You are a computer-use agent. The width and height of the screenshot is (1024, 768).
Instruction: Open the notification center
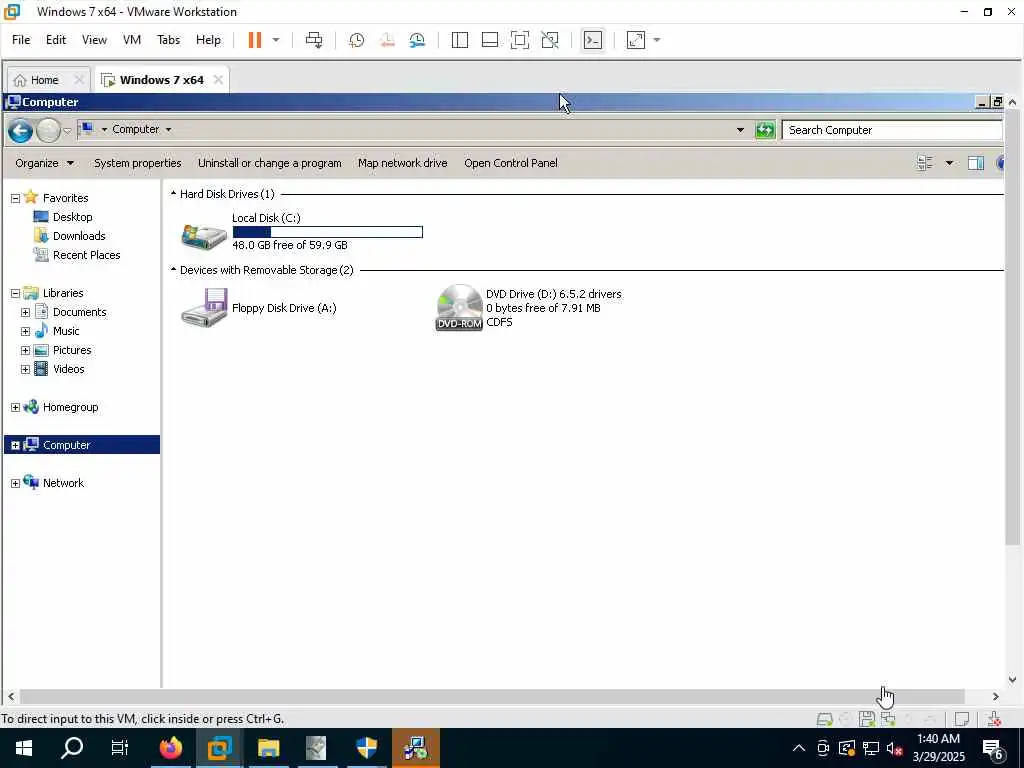[x=993, y=749]
